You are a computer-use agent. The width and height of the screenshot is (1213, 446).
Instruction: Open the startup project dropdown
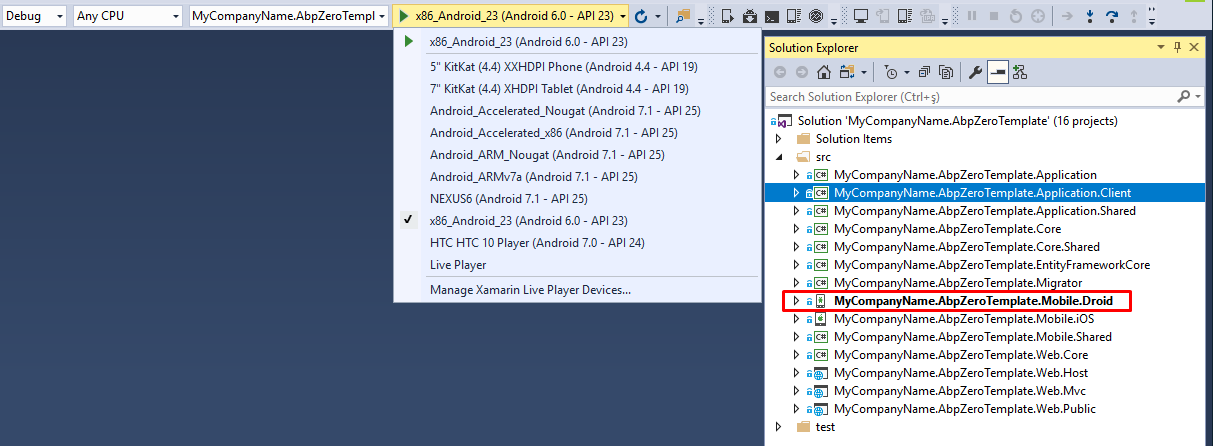point(289,17)
